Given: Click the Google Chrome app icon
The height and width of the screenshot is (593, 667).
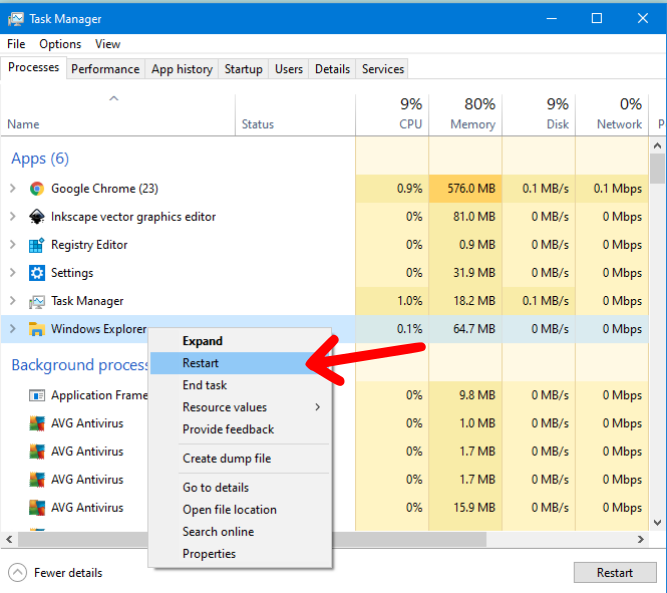Looking at the screenshot, I should pyautogui.click(x=37, y=188).
